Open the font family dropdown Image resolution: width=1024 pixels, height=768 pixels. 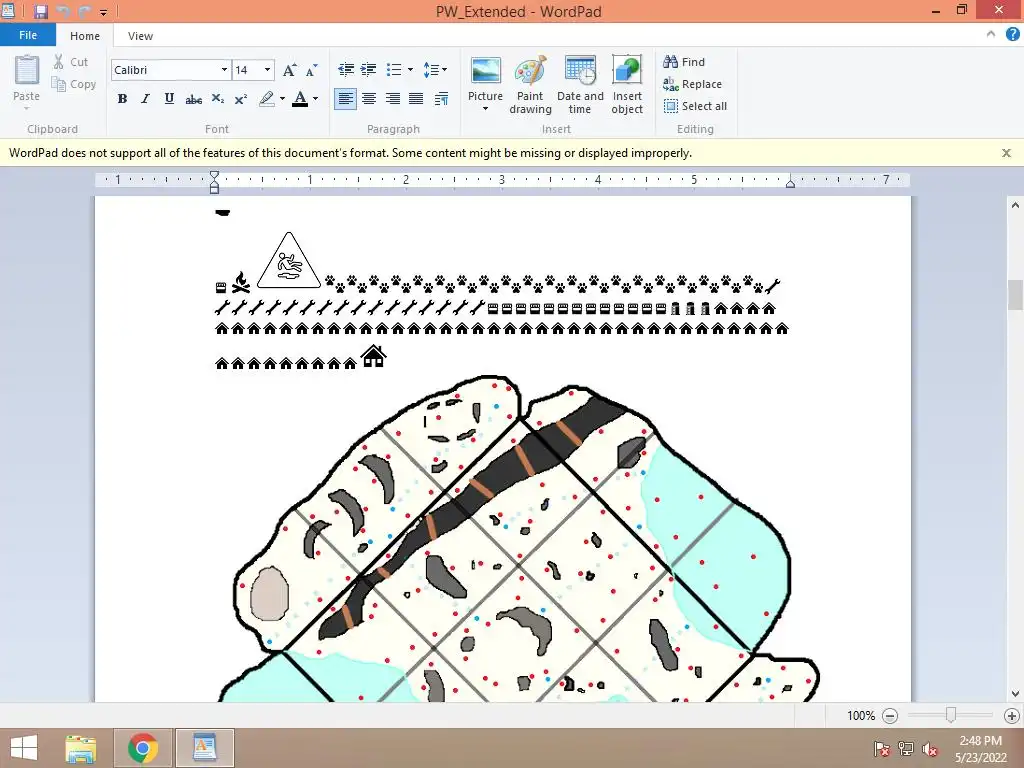[x=224, y=70]
